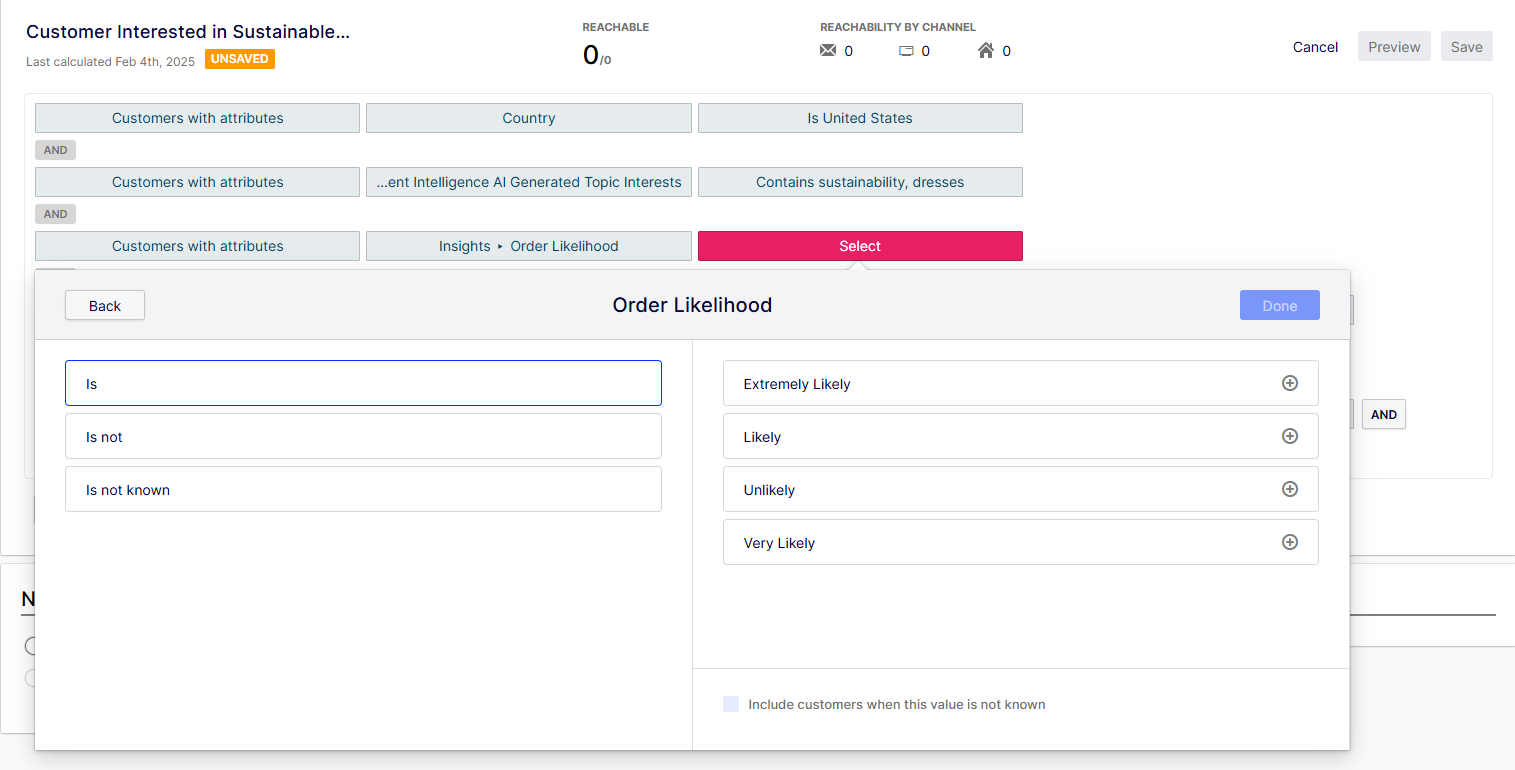
Task: Add the Likely value with its plus icon
Action: click(x=1290, y=436)
